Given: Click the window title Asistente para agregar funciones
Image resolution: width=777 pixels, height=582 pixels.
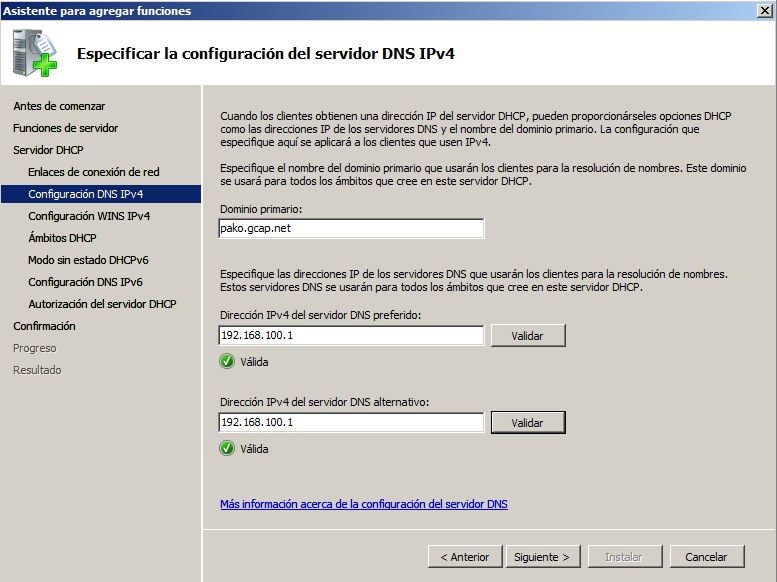Looking at the screenshot, I should 97,11.
